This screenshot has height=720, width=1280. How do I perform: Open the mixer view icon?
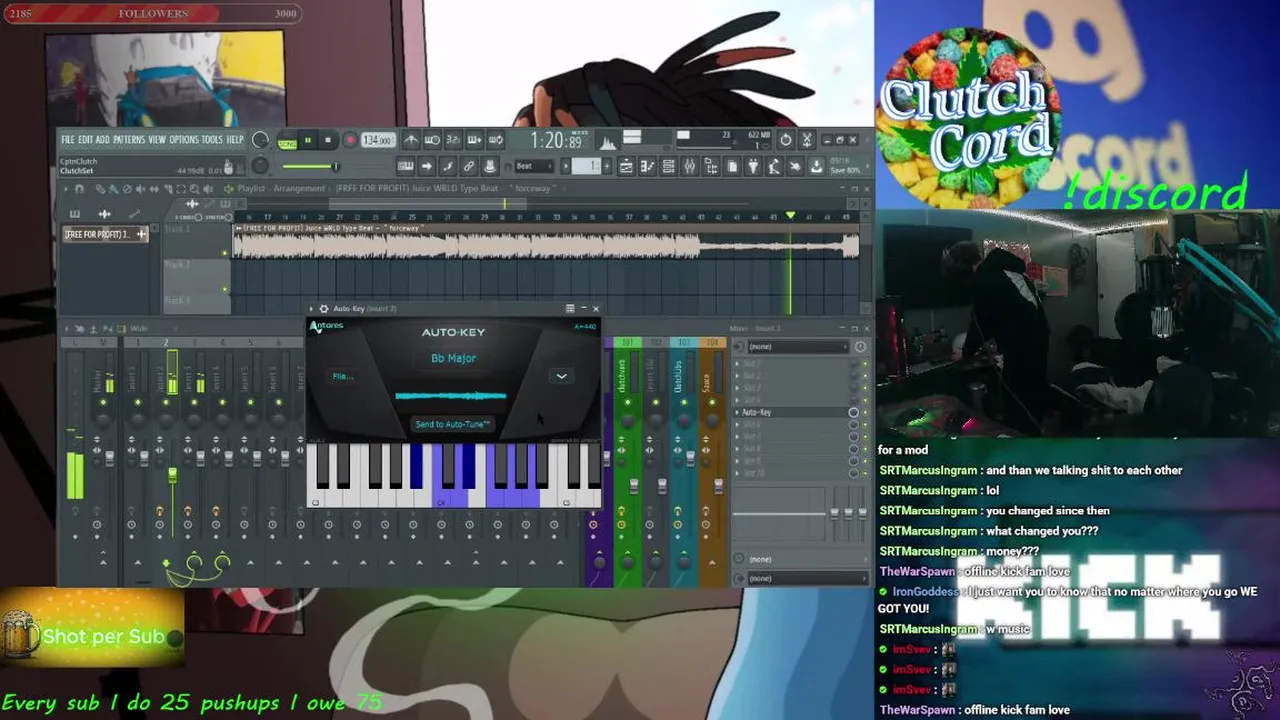click(x=690, y=166)
